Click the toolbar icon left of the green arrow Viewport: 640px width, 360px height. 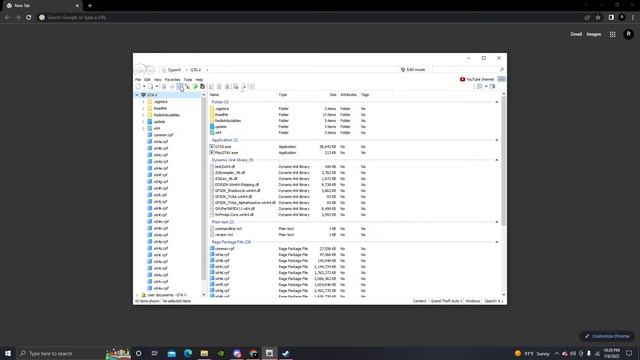click(187, 87)
